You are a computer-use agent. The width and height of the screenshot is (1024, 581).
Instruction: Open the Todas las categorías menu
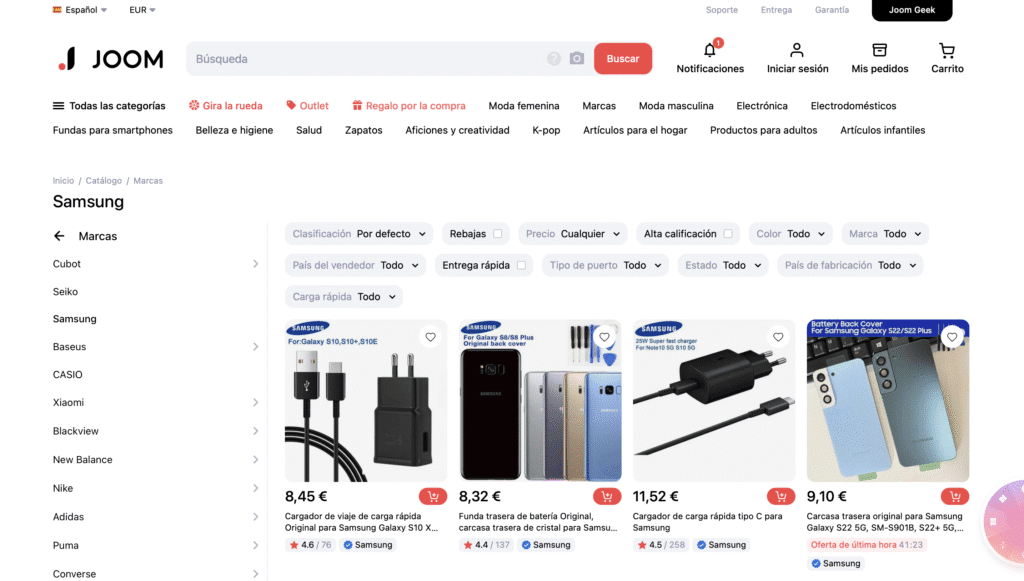[x=109, y=106]
